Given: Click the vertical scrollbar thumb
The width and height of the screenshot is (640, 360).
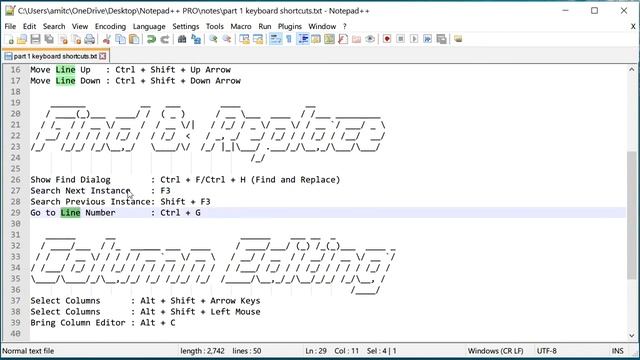Looking at the screenshot, I should coord(631,215).
